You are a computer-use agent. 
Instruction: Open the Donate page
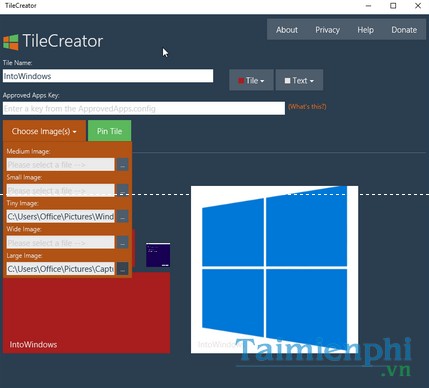(x=404, y=30)
